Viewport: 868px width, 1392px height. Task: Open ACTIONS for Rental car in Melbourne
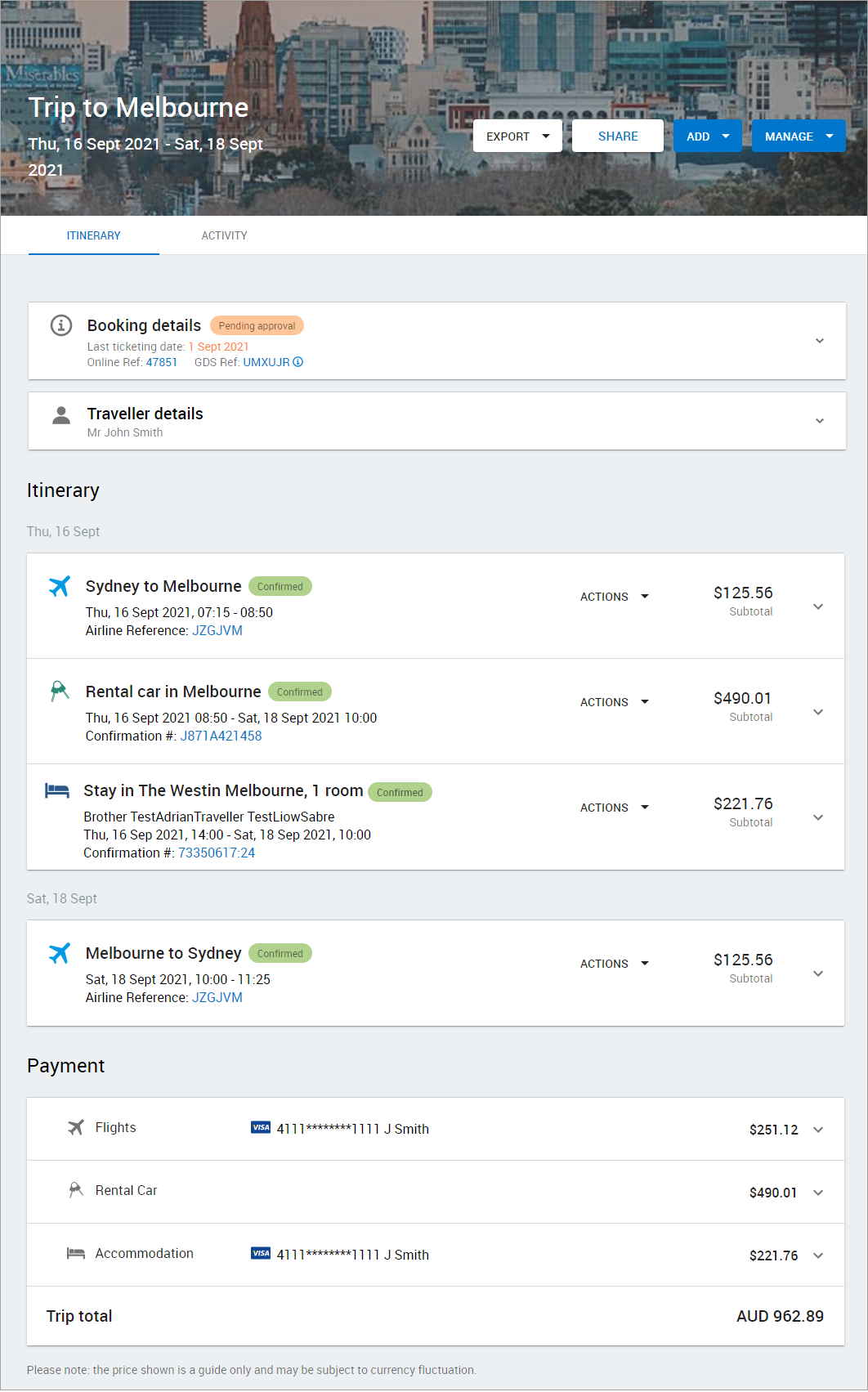[615, 702]
